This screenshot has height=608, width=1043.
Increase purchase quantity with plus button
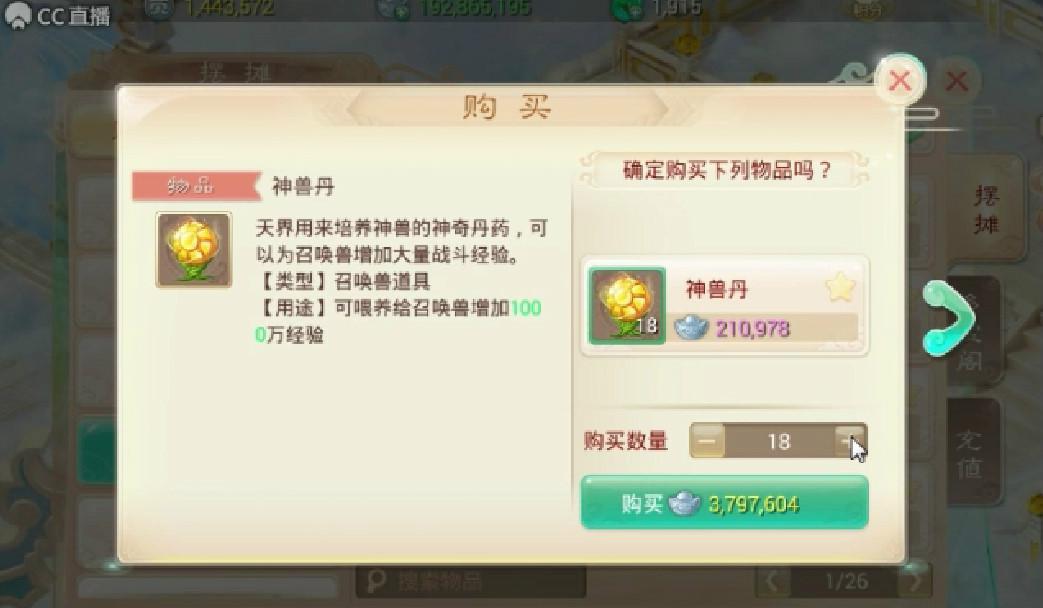[x=850, y=440]
